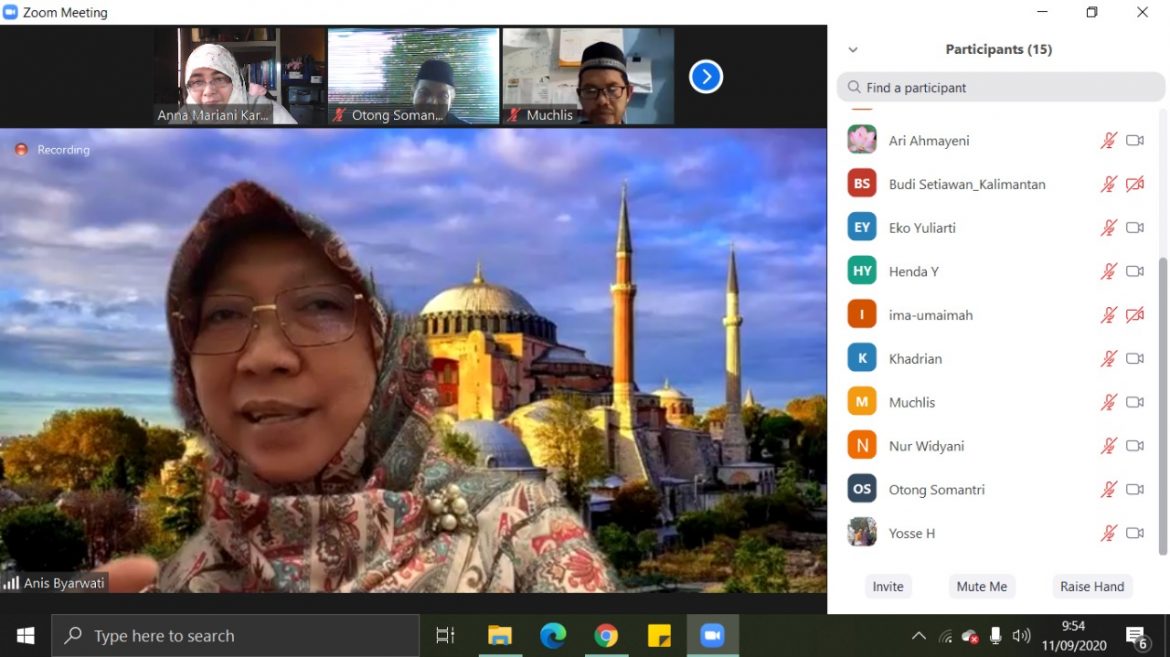This screenshot has height=657, width=1170.
Task: Click the Raise Hand button
Action: pyautogui.click(x=1091, y=586)
